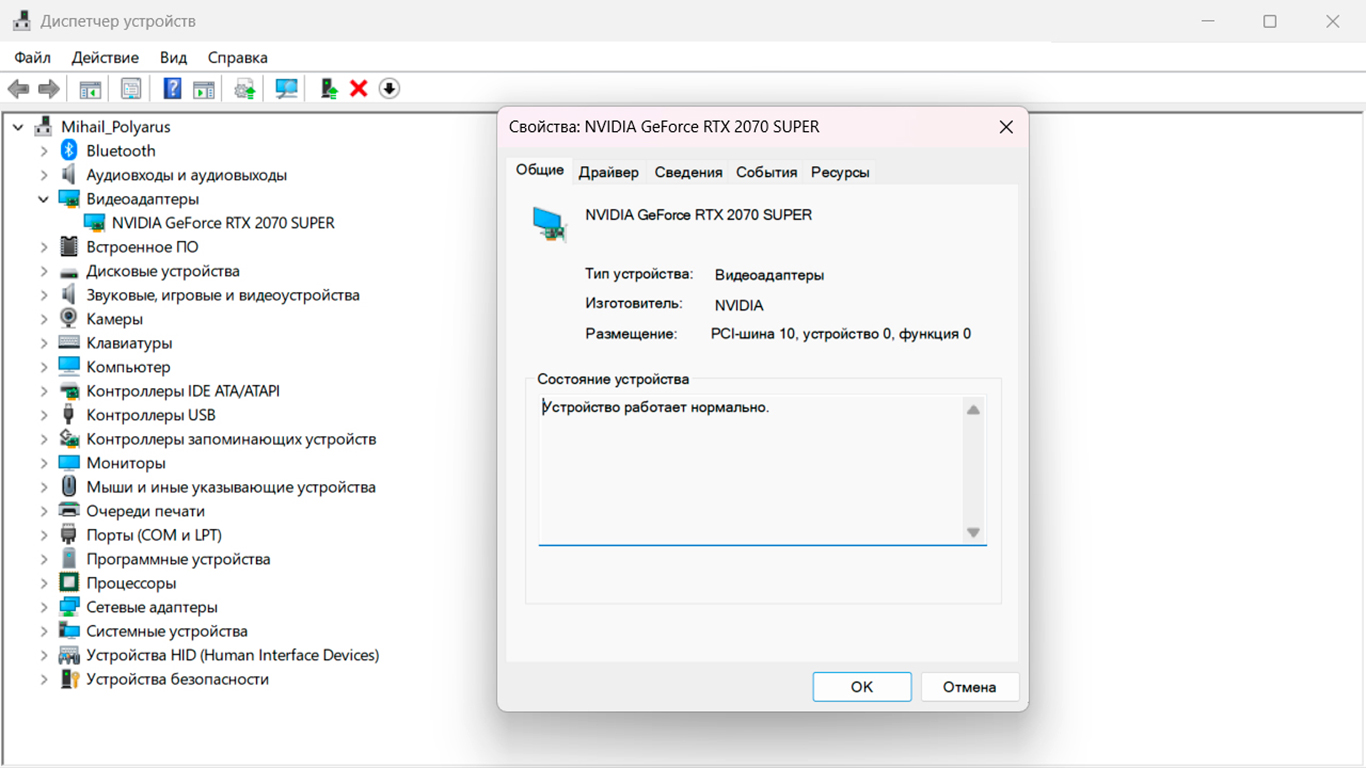Select the Программные устройства label
The width and height of the screenshot is (1366, 768).
click(x=178, y=559)
